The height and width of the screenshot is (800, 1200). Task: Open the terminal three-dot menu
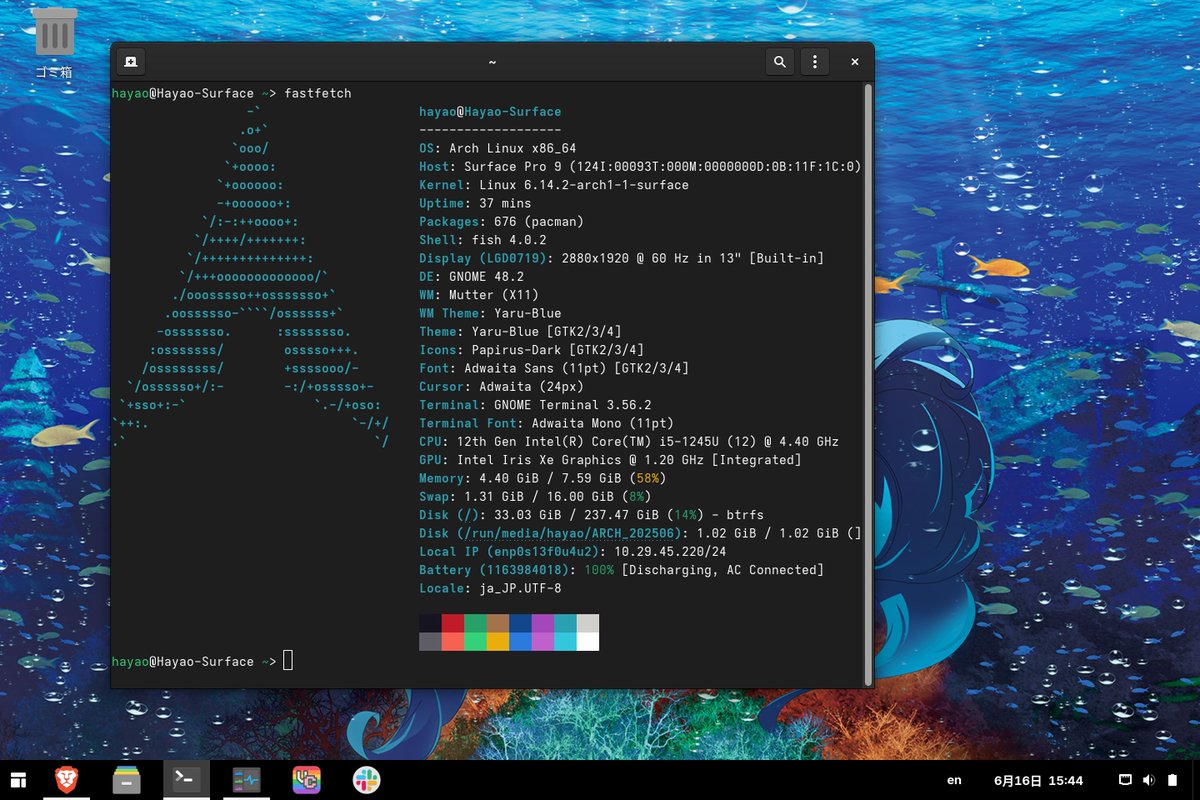tap(815, 62)
